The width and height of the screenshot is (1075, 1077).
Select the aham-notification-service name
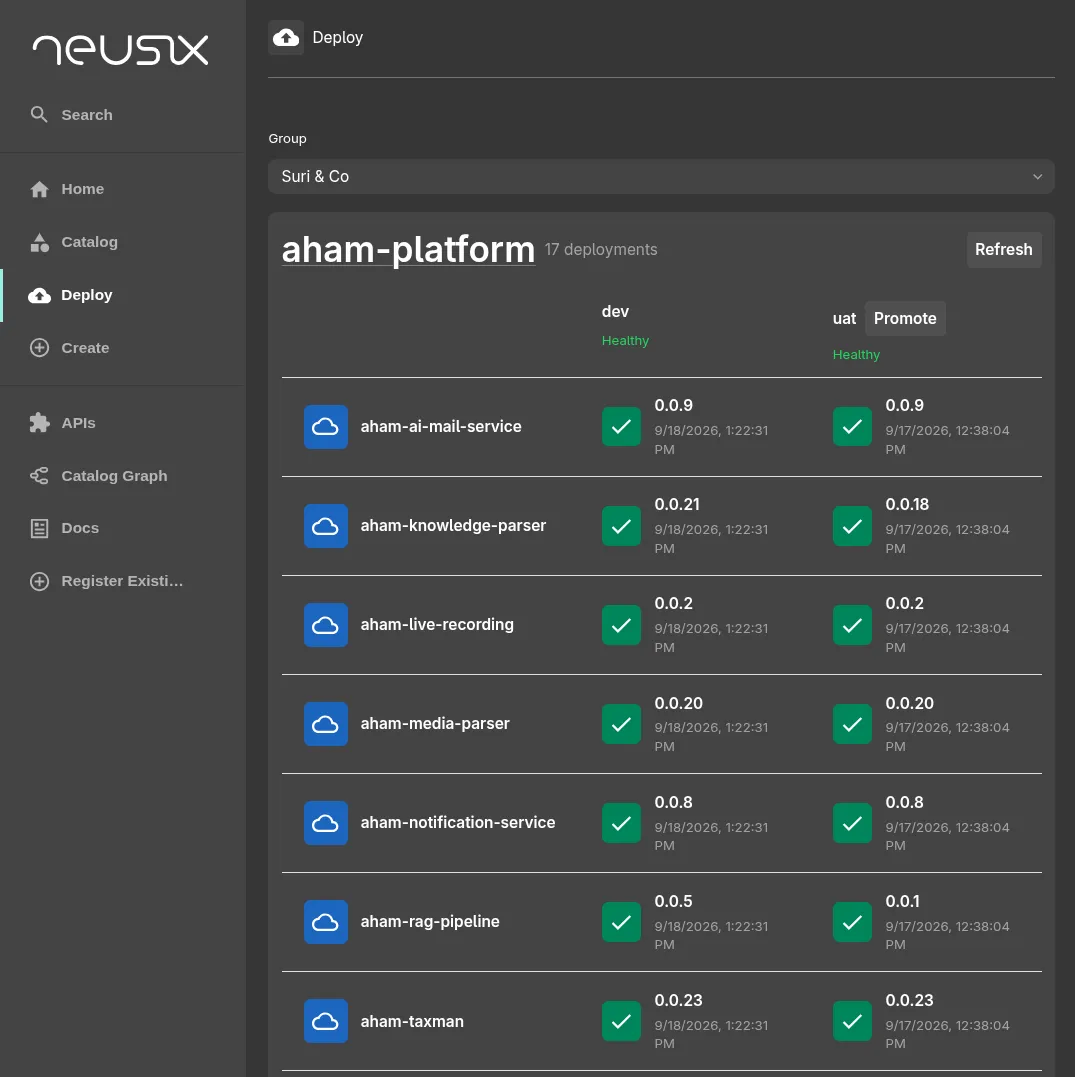click(x=457, y=822)
